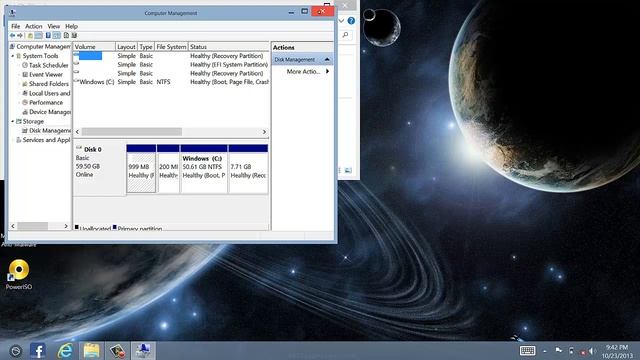640x360 pixels.
Task: Click the highlighted blue volume row
Action: point(171,56)
